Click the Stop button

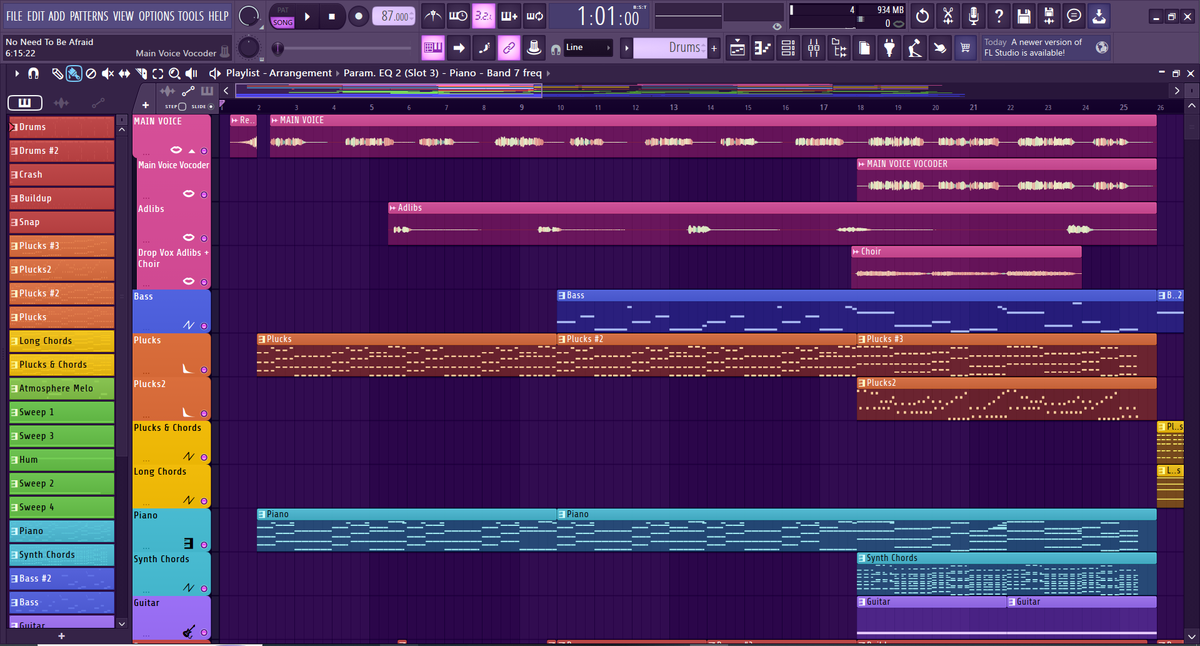point(332,16)
